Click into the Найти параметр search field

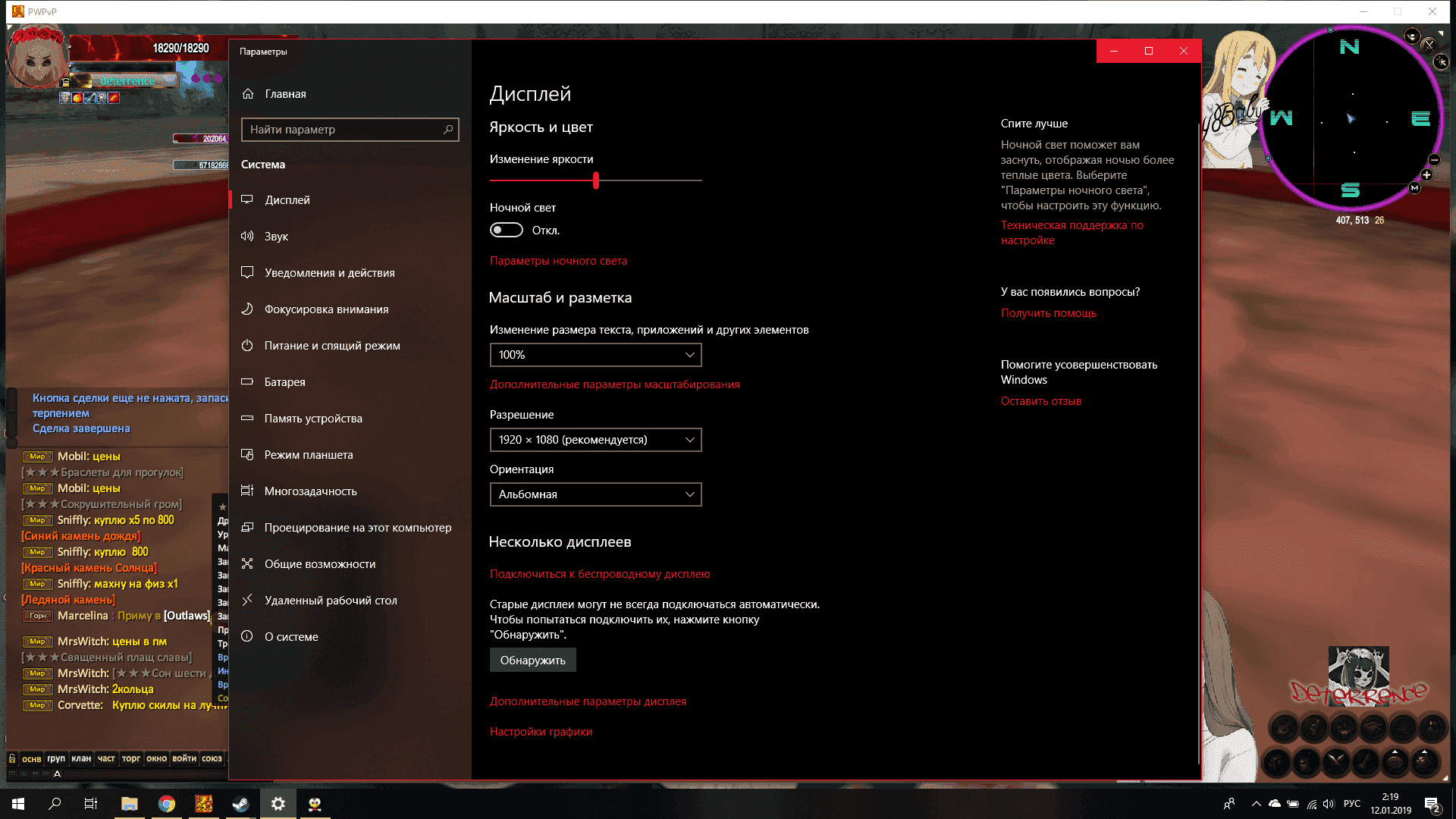pos(341,130)
